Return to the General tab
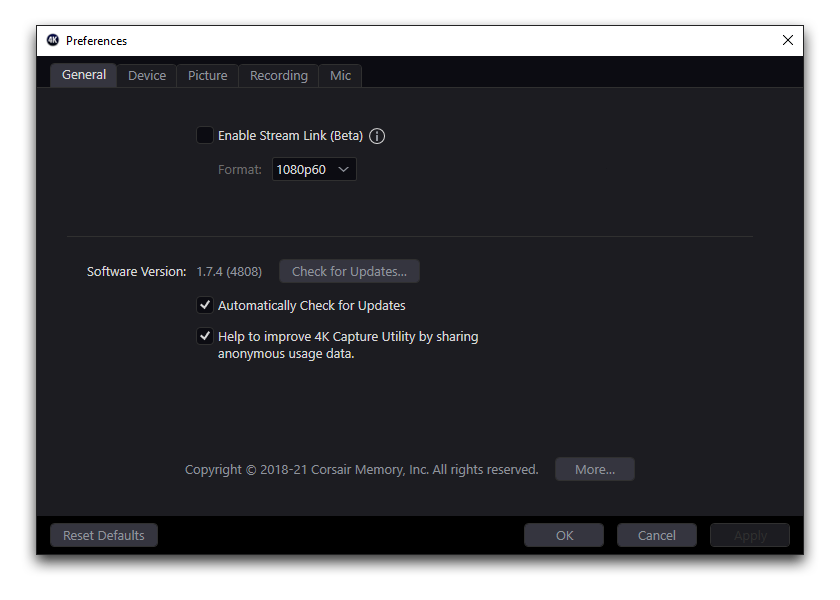840x600 pixels. coord(83,74)
